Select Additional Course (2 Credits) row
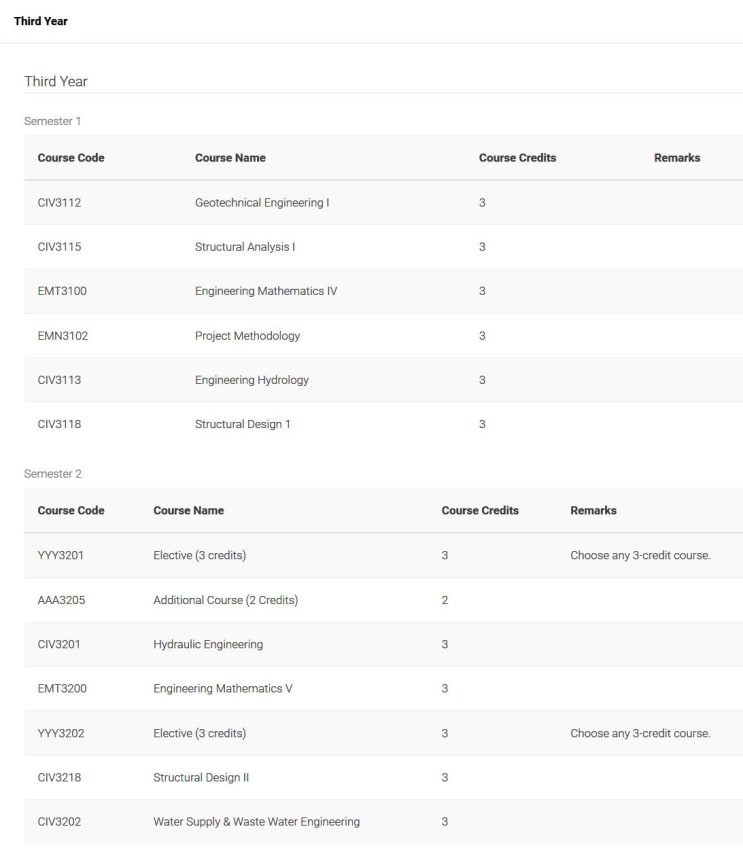 pyautogui.click(x=383, y=600)
